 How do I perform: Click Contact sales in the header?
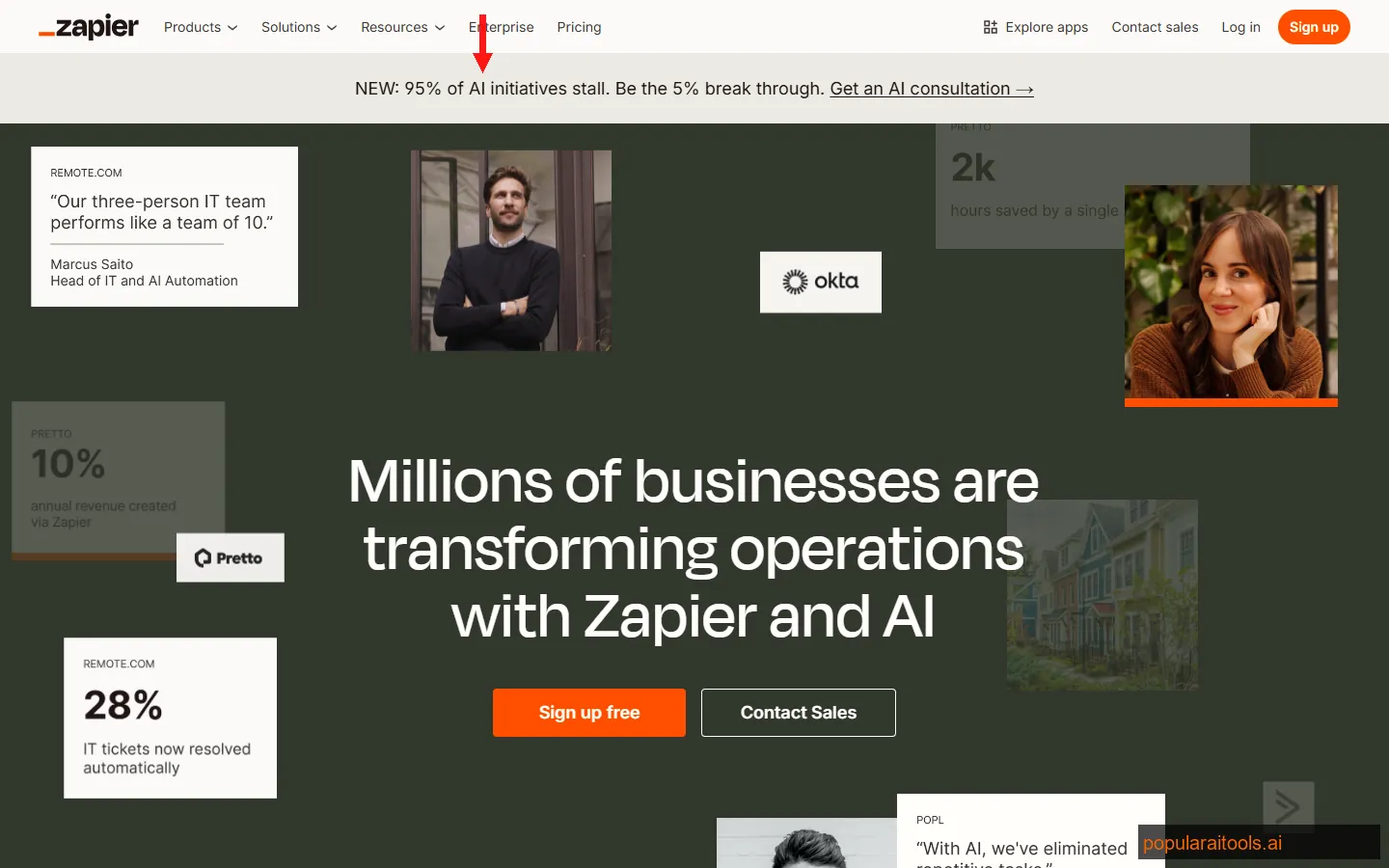coord(1155,27)
